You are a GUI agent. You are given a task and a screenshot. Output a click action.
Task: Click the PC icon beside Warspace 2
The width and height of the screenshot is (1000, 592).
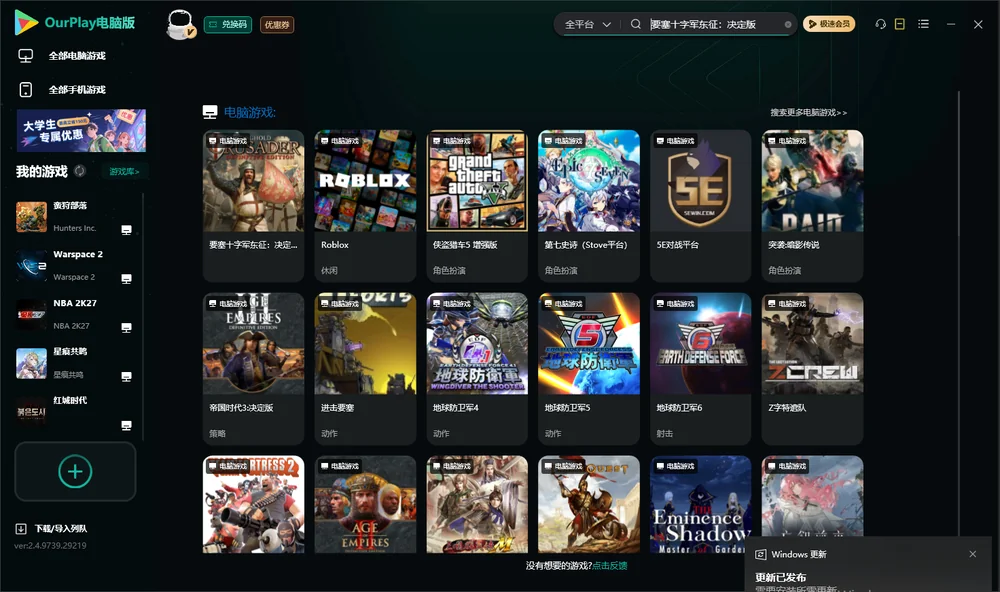tap(126, 279)
